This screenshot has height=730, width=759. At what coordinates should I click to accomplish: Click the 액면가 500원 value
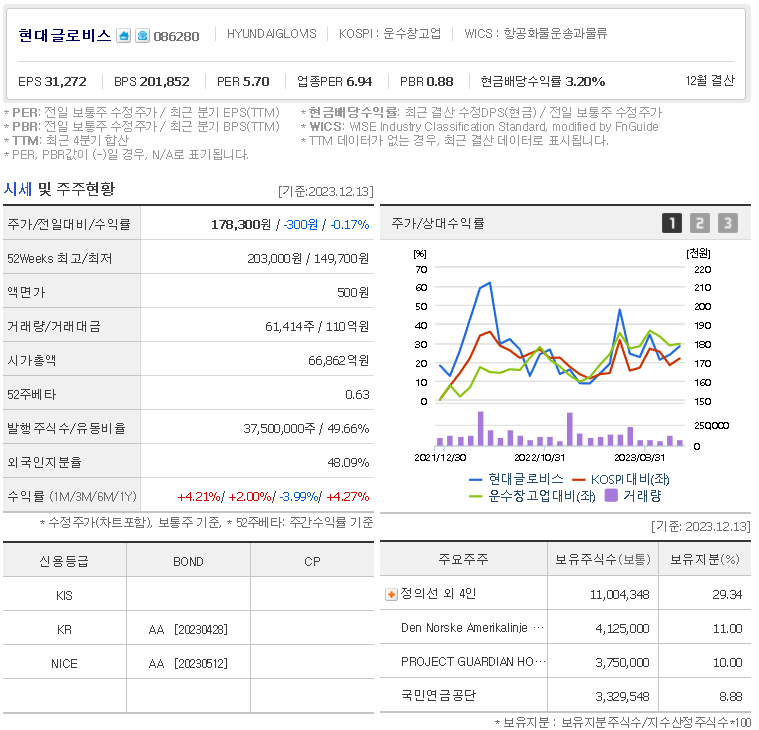353,292
